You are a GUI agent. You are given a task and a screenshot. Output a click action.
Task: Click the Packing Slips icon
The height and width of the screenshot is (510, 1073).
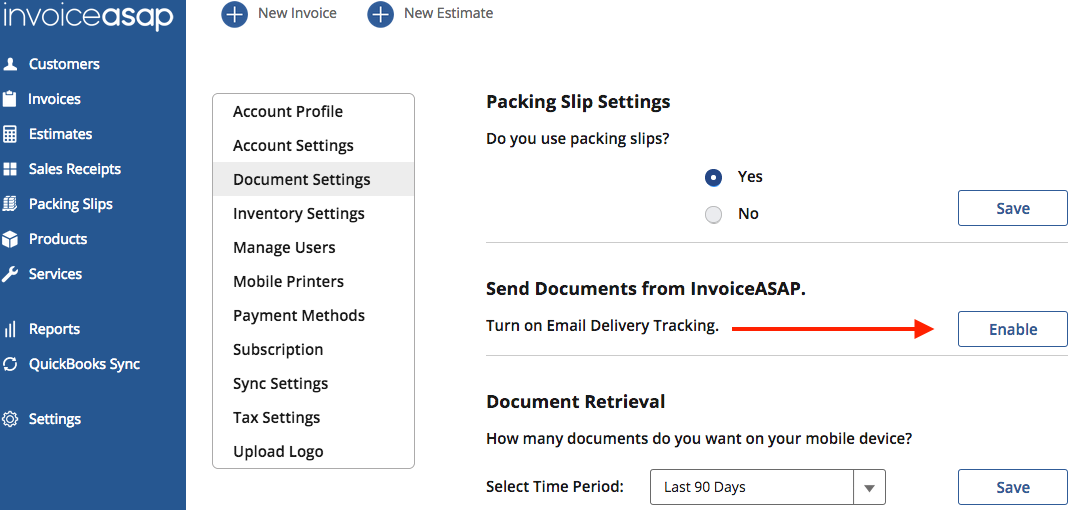coord(10,204)
